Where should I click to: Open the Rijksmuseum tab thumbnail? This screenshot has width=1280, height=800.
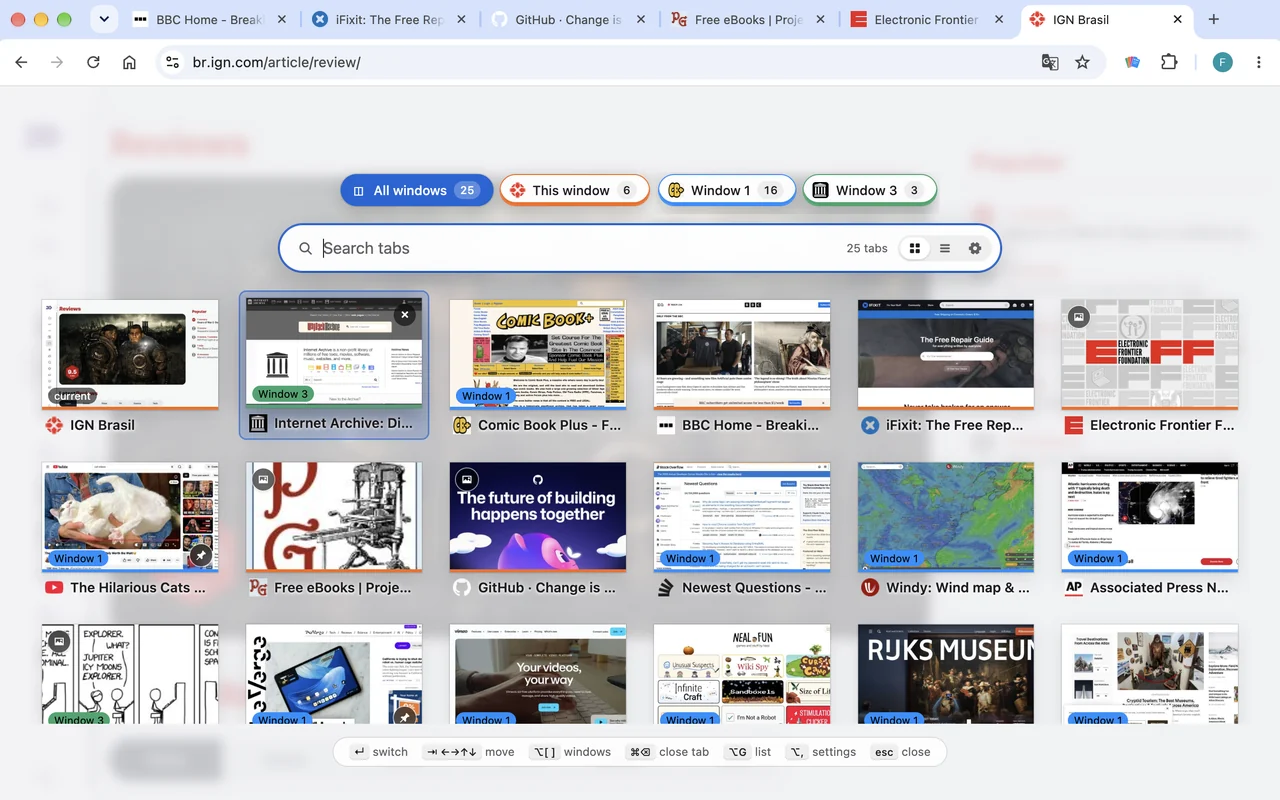point(946,674)
